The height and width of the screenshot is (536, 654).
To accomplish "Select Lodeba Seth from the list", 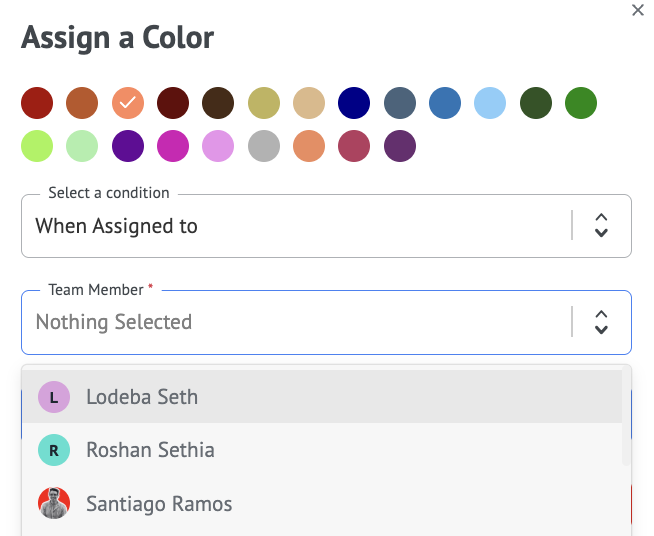I will pos(142,397).
